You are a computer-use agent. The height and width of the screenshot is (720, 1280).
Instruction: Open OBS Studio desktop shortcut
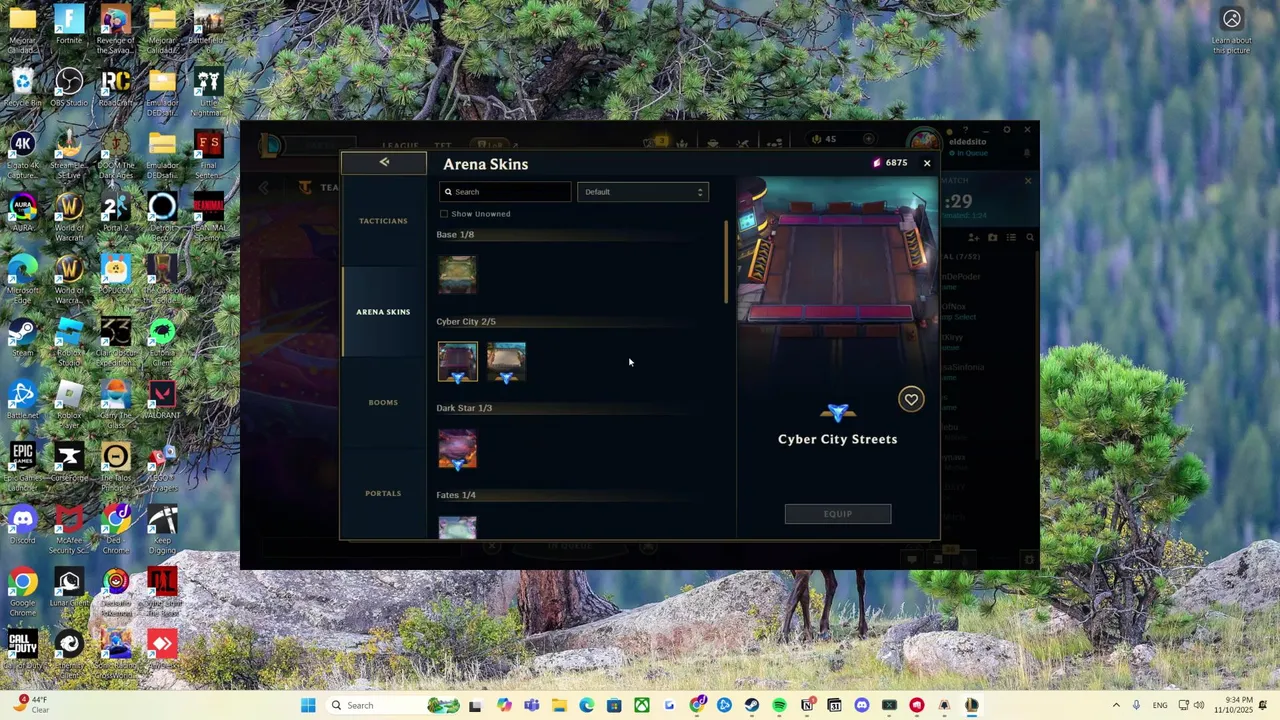point(69,87)
